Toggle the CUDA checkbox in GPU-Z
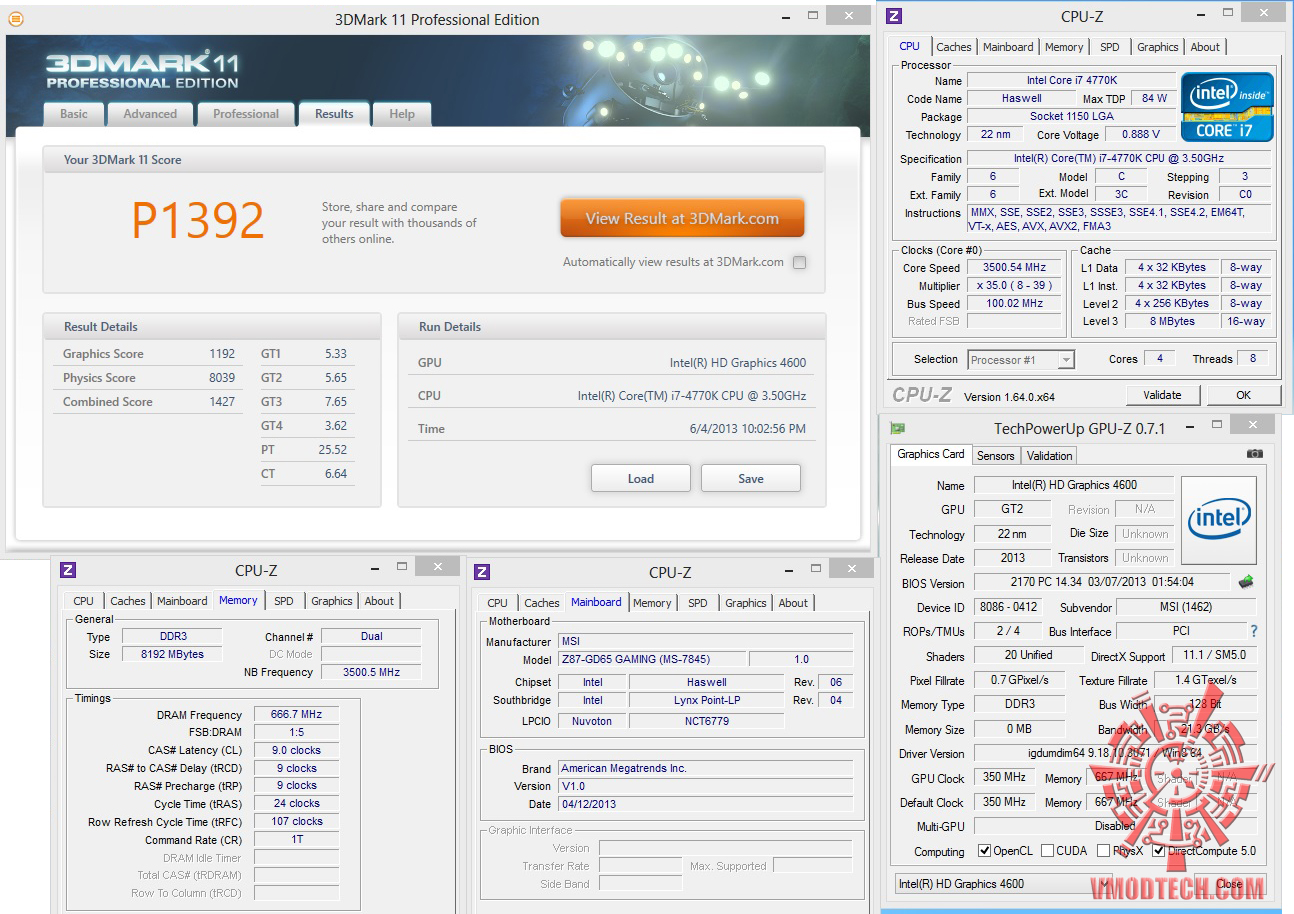 pyautogui.click(x=1047, y=851)
